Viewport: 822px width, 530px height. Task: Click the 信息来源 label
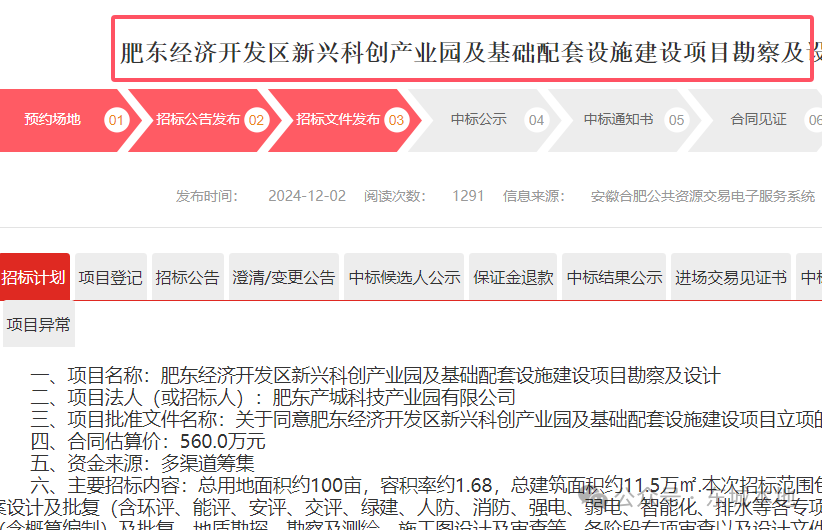pos(534,196)
